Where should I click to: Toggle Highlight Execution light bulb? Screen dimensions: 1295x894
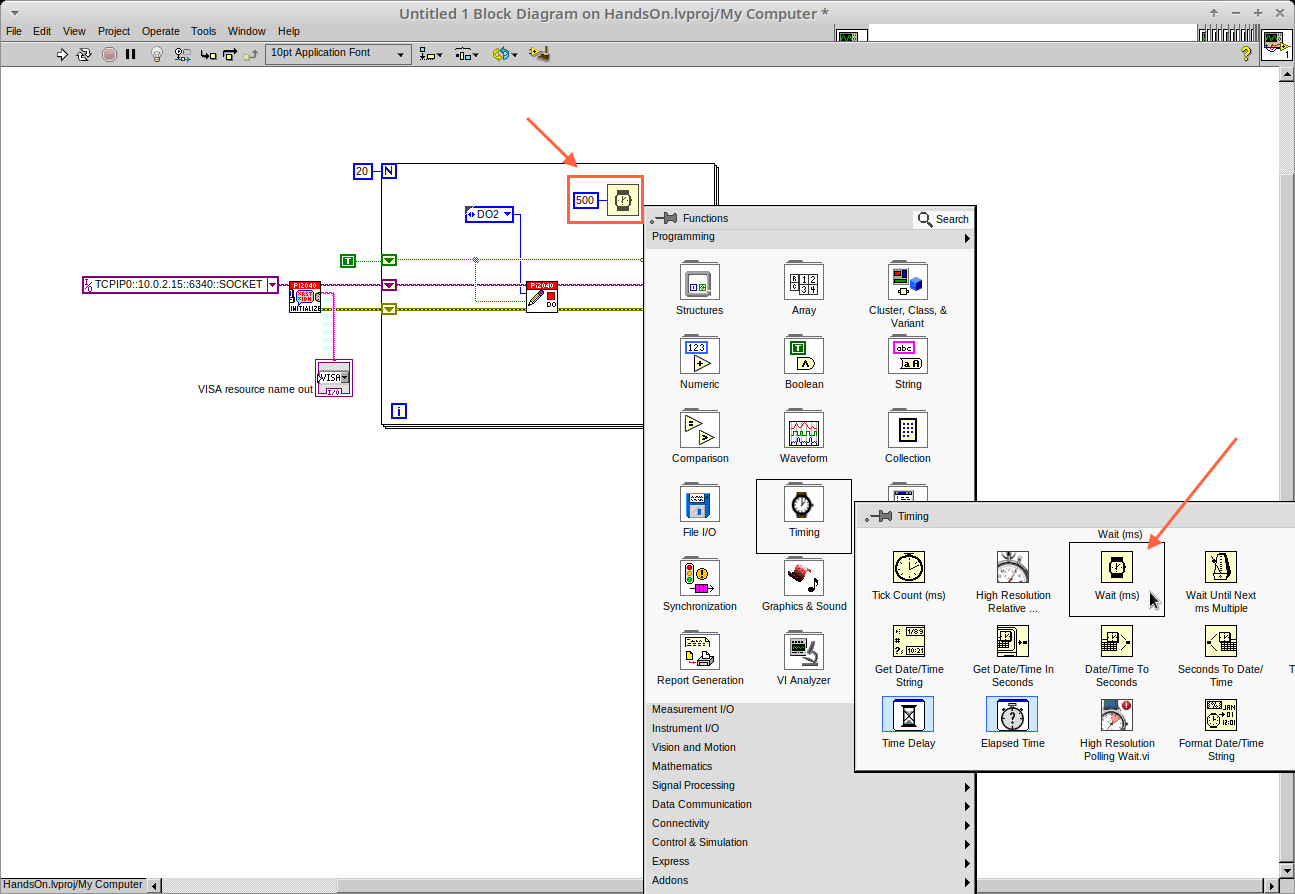pyautogui.click(x=157, y=54)
